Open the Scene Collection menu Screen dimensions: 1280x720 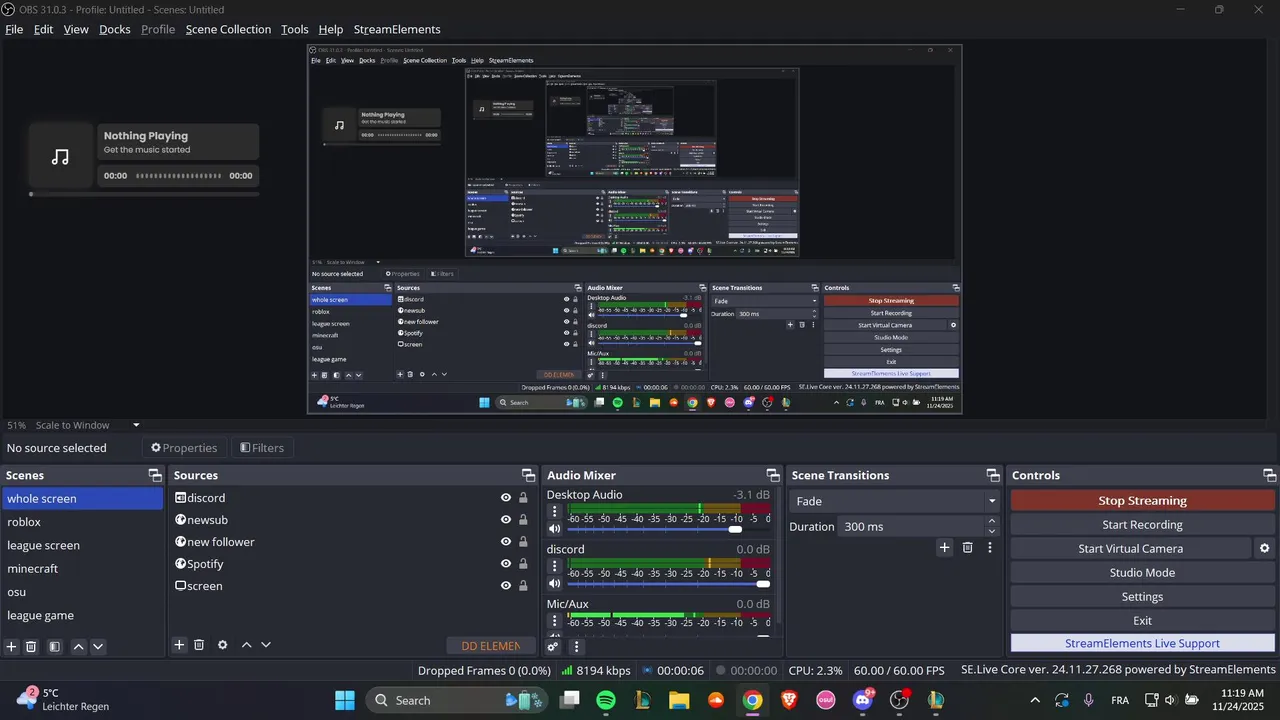228,29
